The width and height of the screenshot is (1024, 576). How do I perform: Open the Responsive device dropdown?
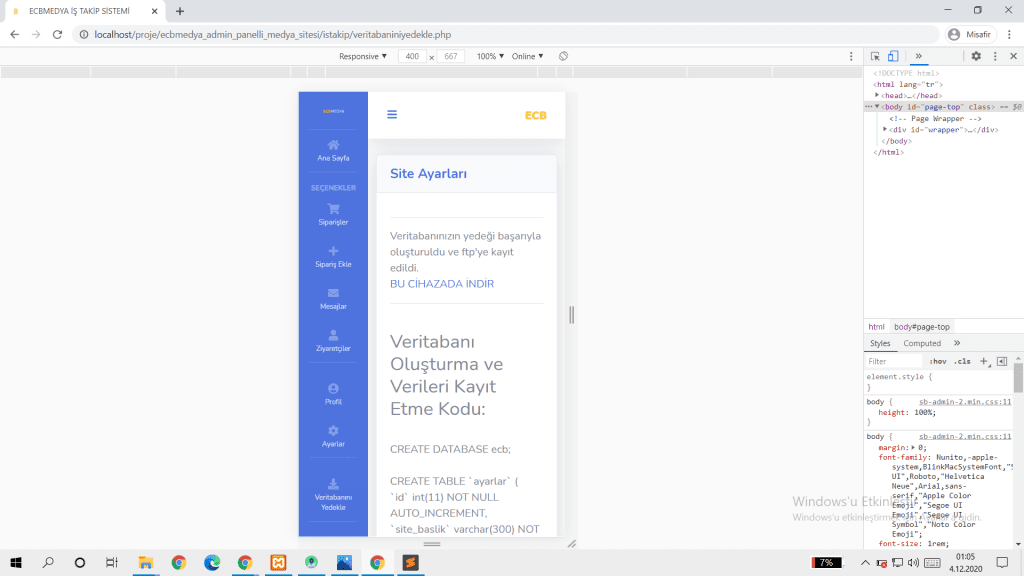[x=363, y=56]
